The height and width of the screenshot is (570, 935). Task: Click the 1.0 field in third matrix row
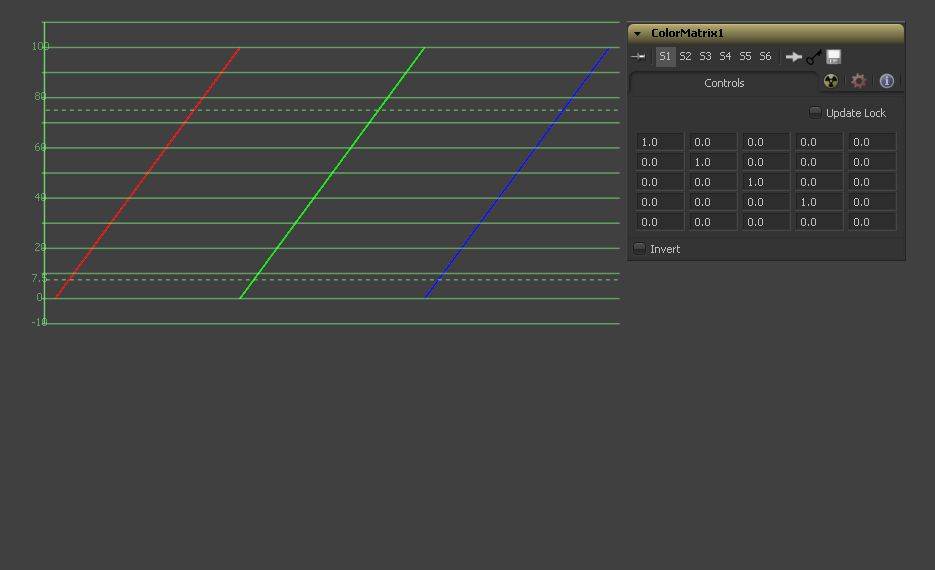(x=766, y=182)
